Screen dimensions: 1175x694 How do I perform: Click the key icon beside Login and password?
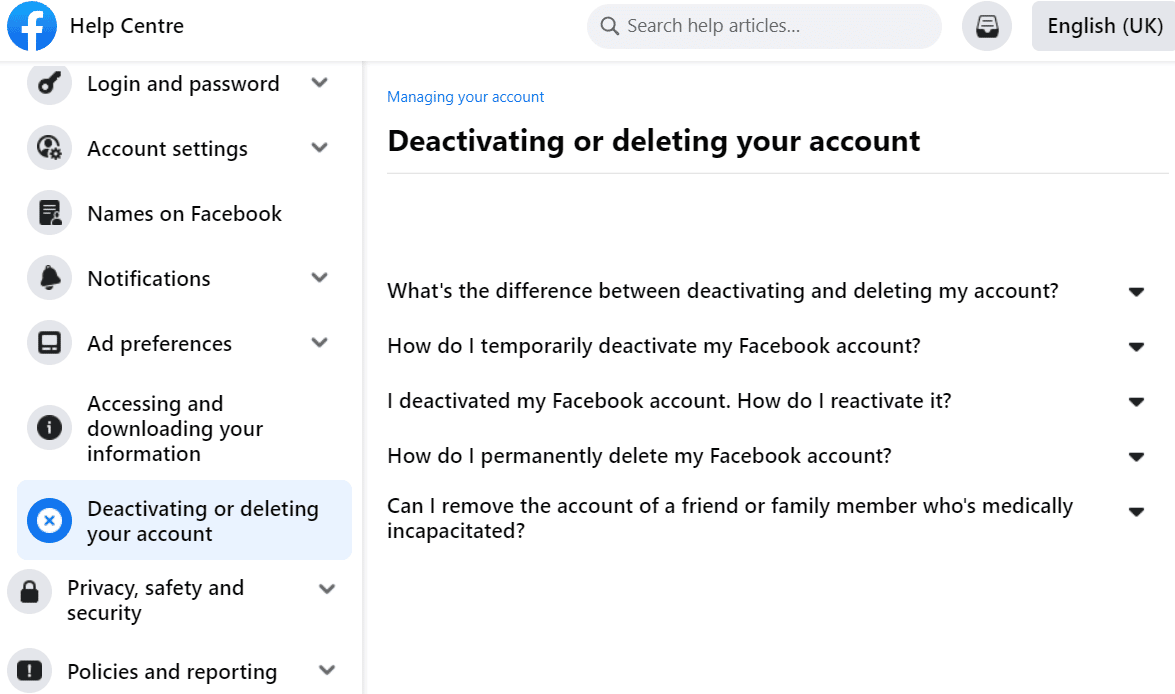point(49,83)
